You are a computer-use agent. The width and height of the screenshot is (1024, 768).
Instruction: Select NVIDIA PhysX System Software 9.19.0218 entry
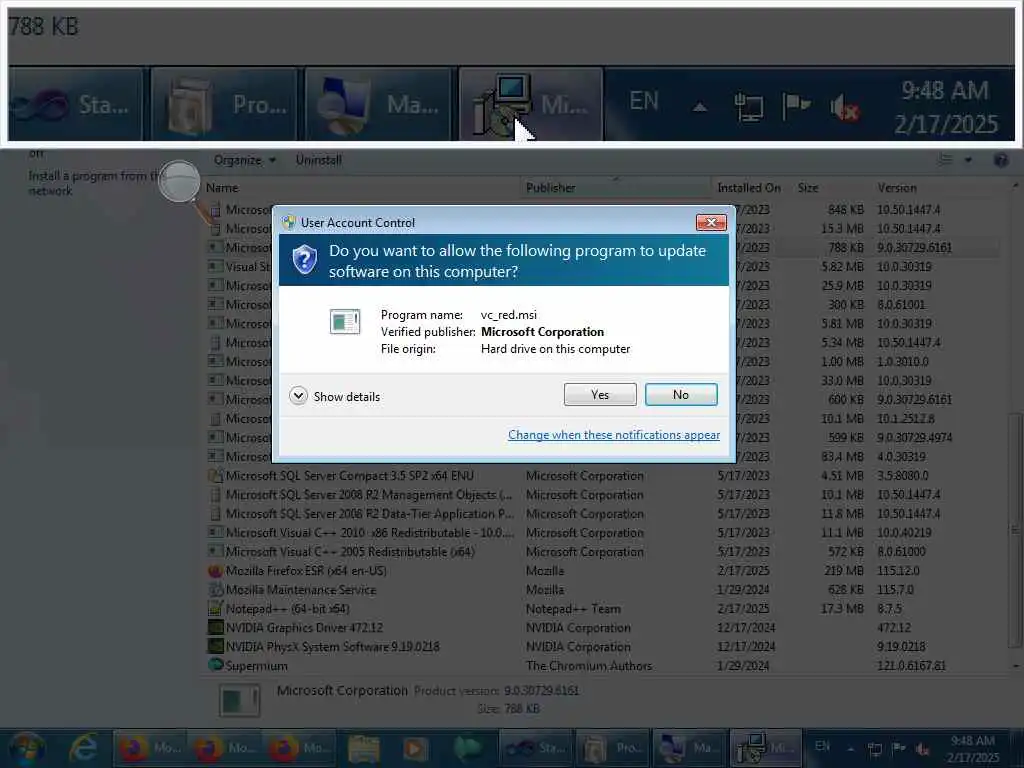pos(601,647)
